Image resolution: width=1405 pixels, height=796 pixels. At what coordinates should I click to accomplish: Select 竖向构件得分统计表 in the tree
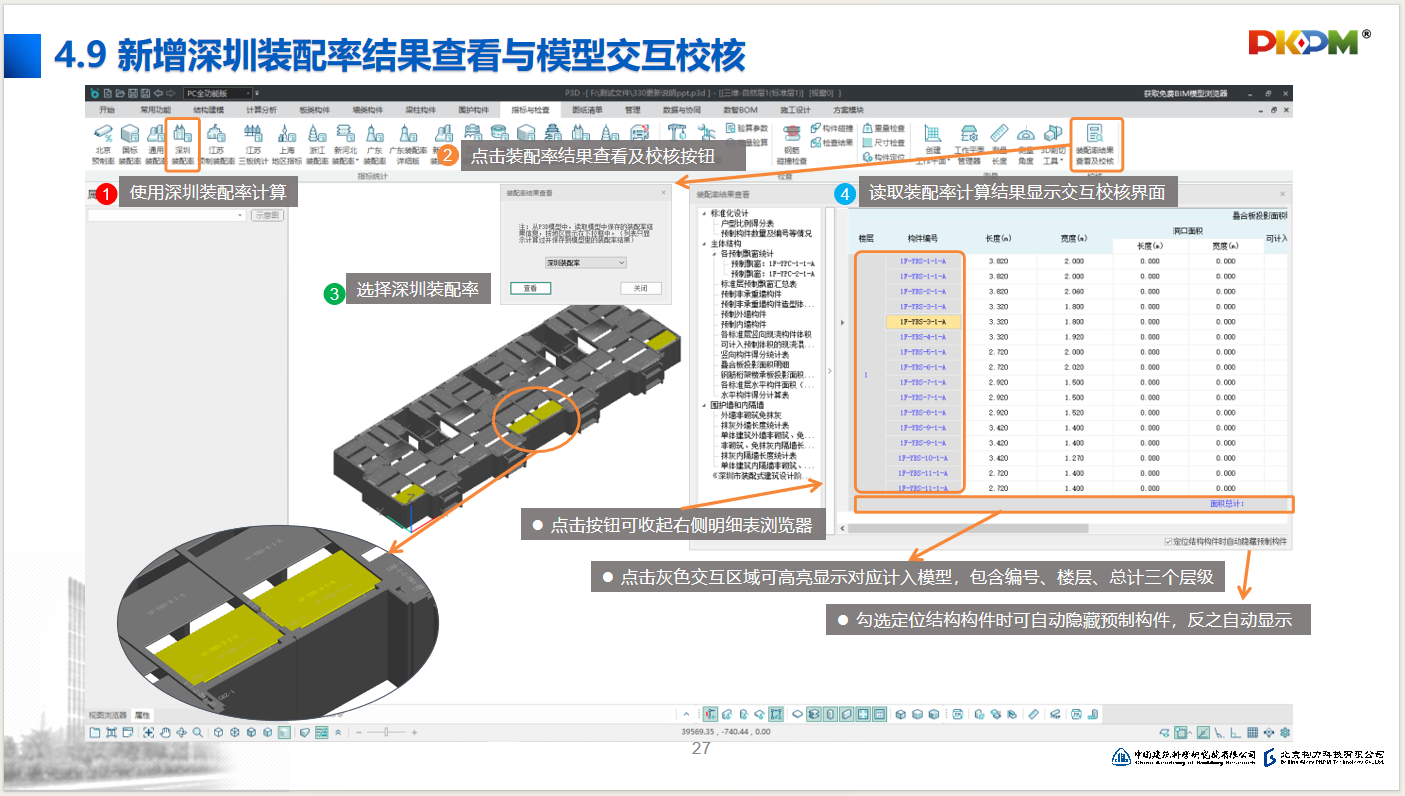(755, 354)
